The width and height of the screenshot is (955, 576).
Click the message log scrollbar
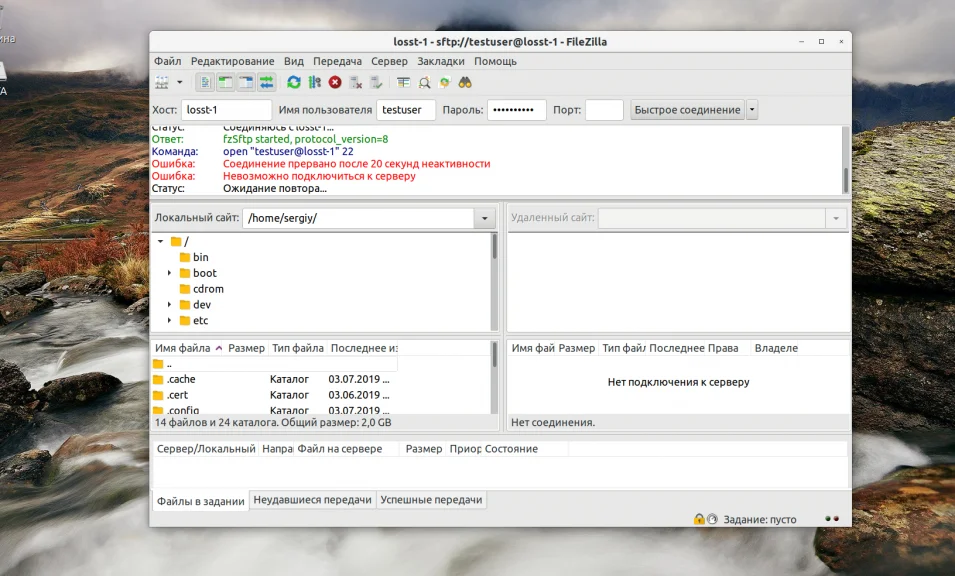pyautogui.click(x=845, y=178)
